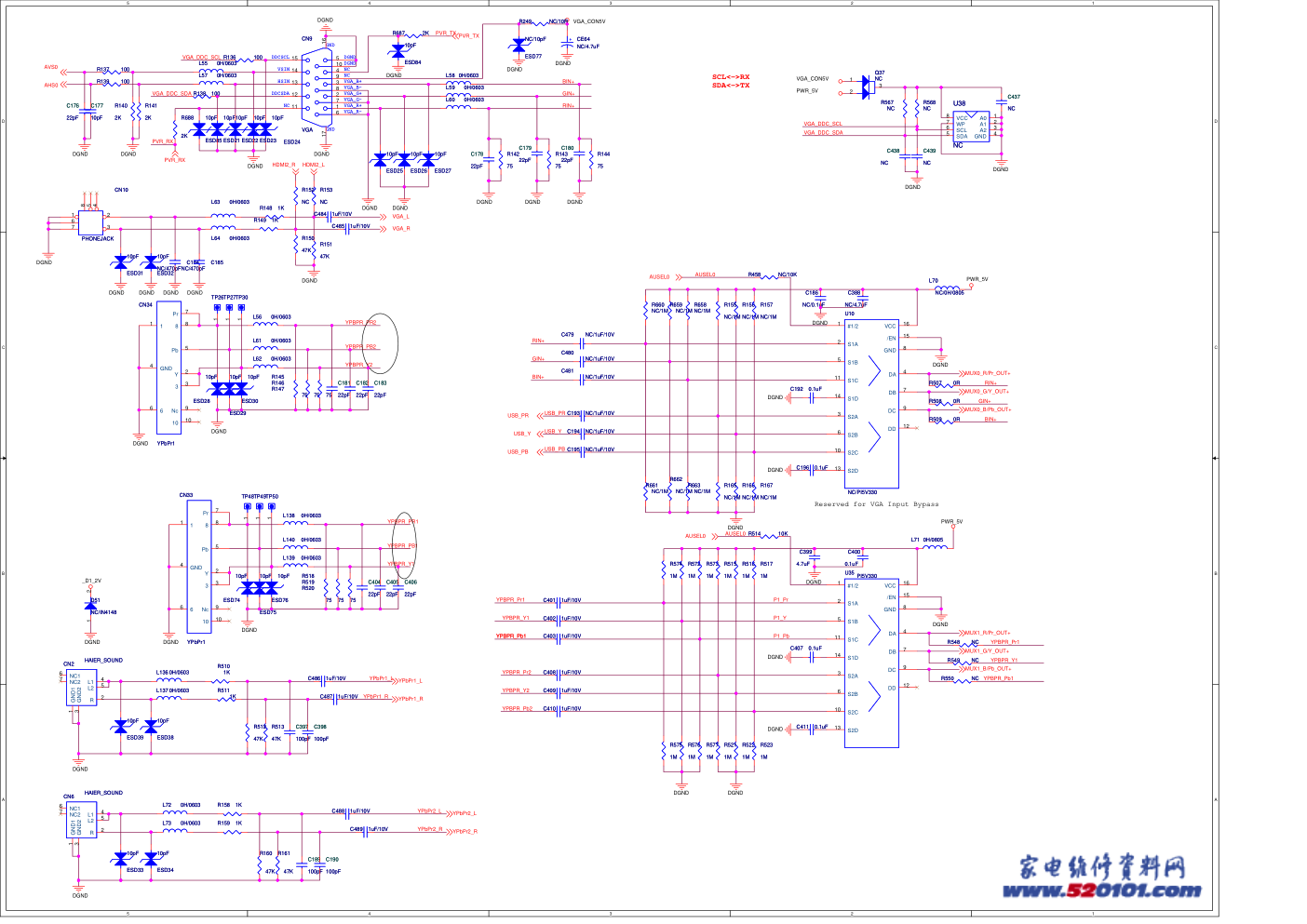The height and width of the screenshot is (924, 1307).
Task: Click the R688 resistor label
Action: click(x=187, y=118)
